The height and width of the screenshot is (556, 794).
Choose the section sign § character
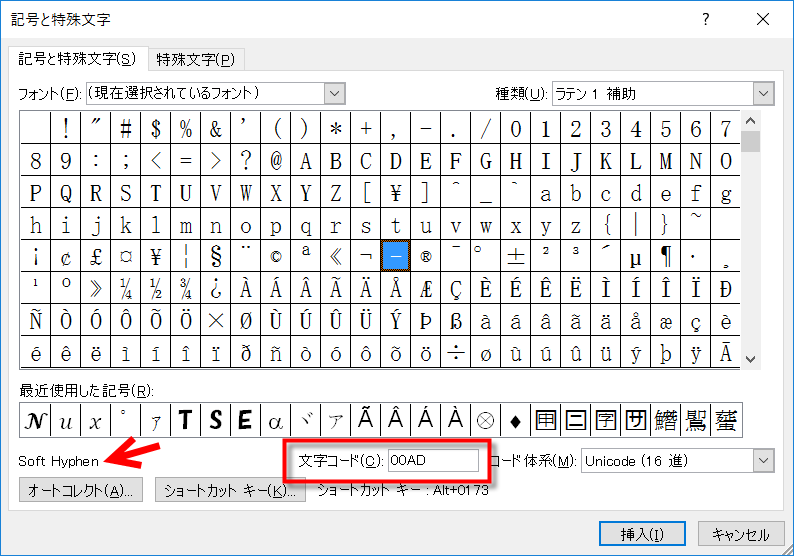coord(215,257)
